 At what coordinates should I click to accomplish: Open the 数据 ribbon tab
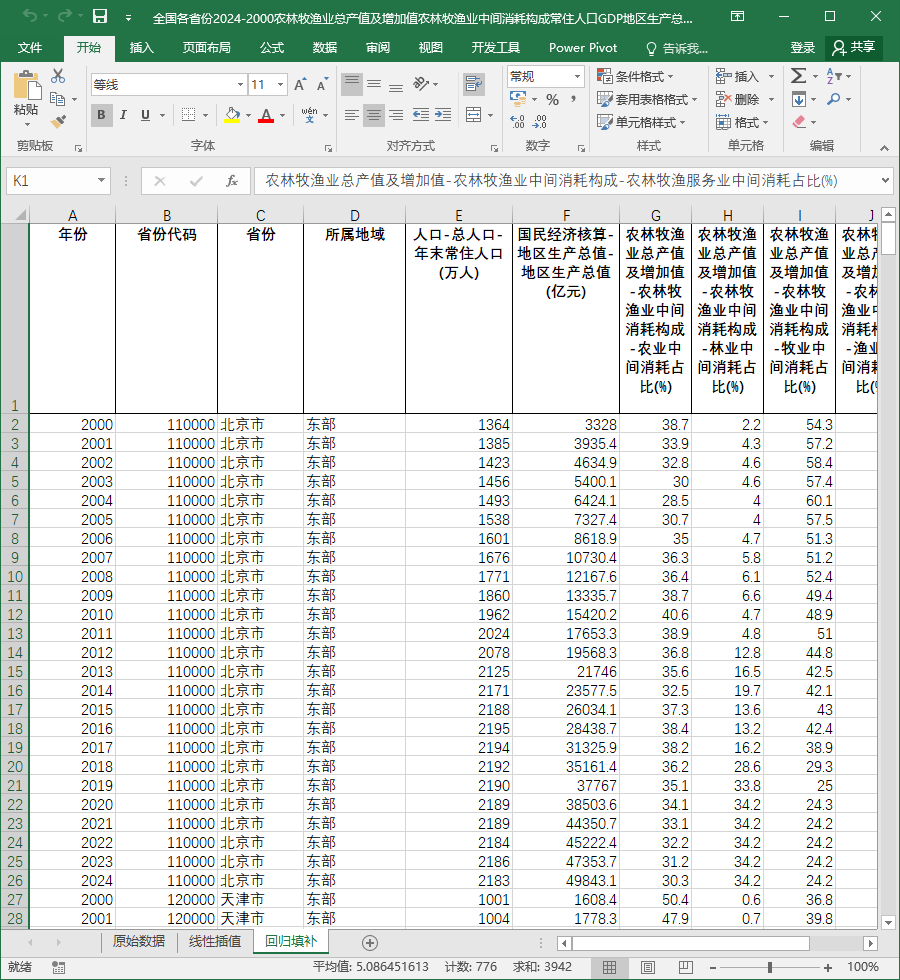click(x=325, y=48)
